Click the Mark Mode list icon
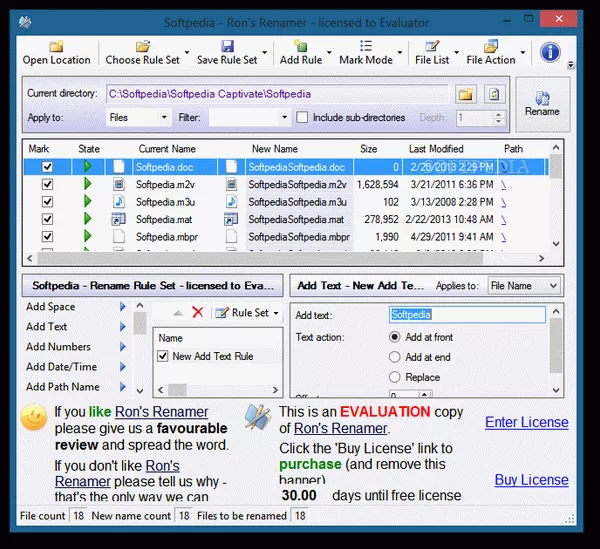 (366, 46)
